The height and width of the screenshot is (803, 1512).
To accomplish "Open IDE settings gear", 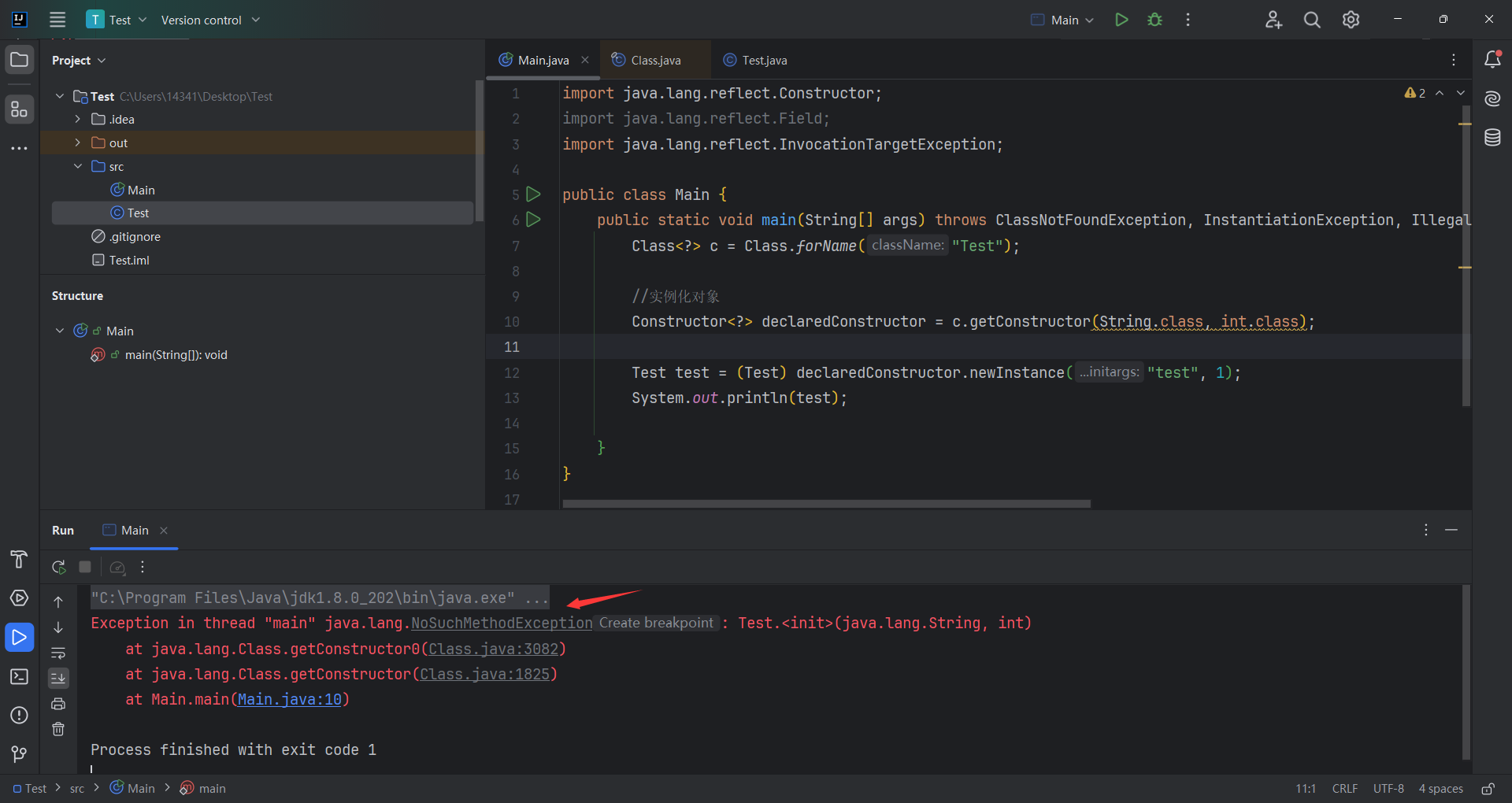I will click(x=1351, y=20).
